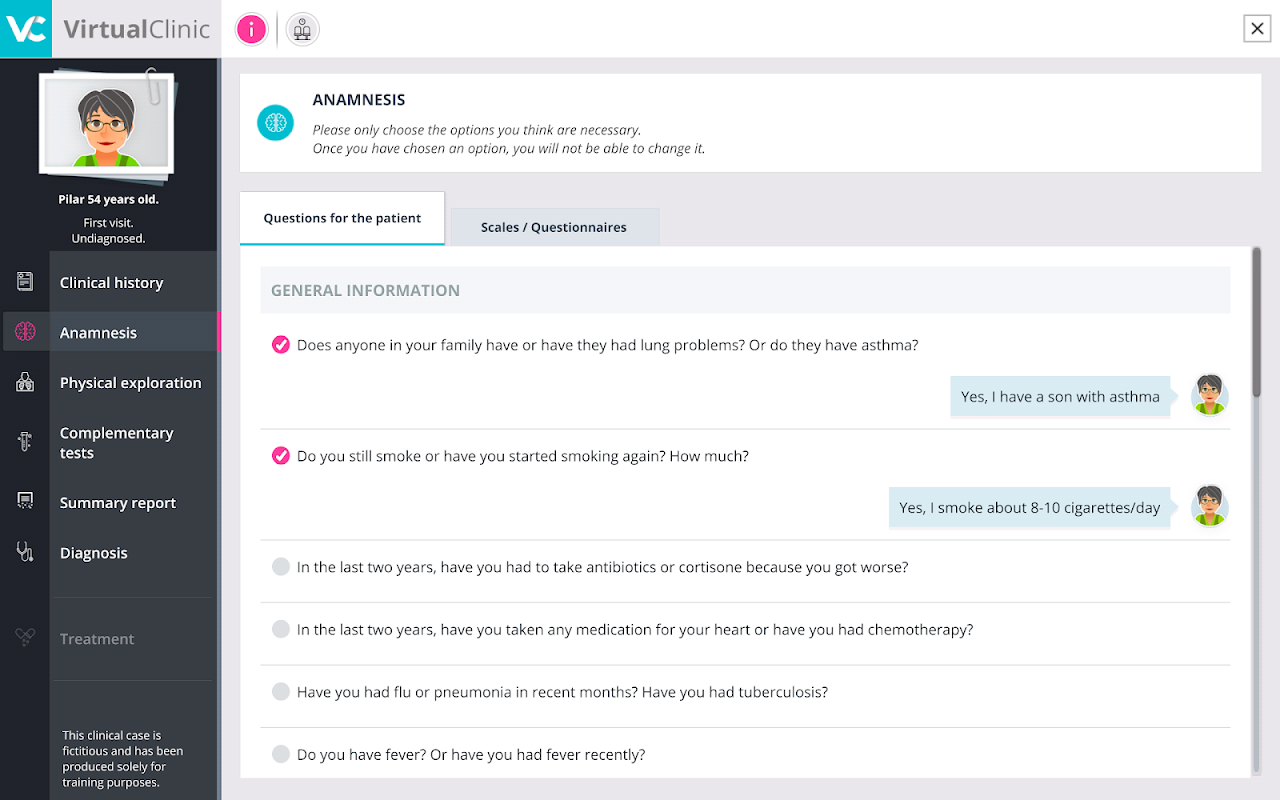Go to Summary report section
This screenshot has height=800, width=1280.
coord(117,503)
